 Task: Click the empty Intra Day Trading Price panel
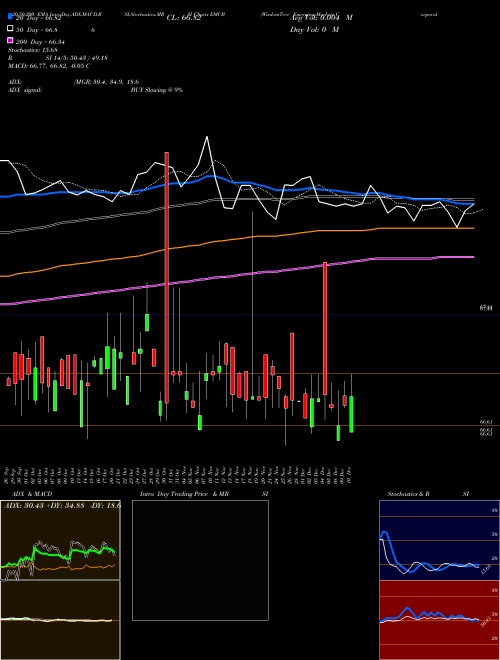tap(200, 560)
